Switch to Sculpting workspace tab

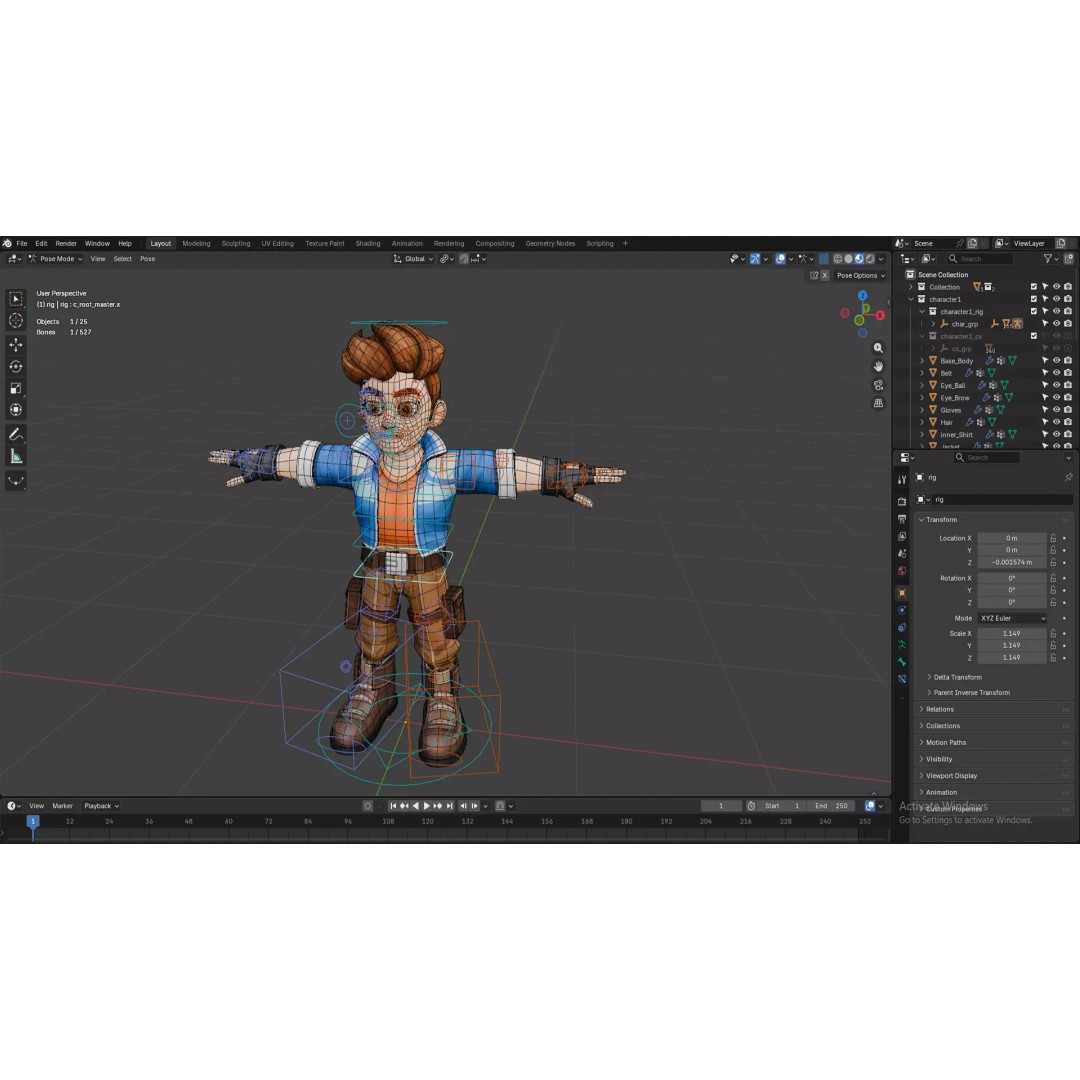[236, 243]
